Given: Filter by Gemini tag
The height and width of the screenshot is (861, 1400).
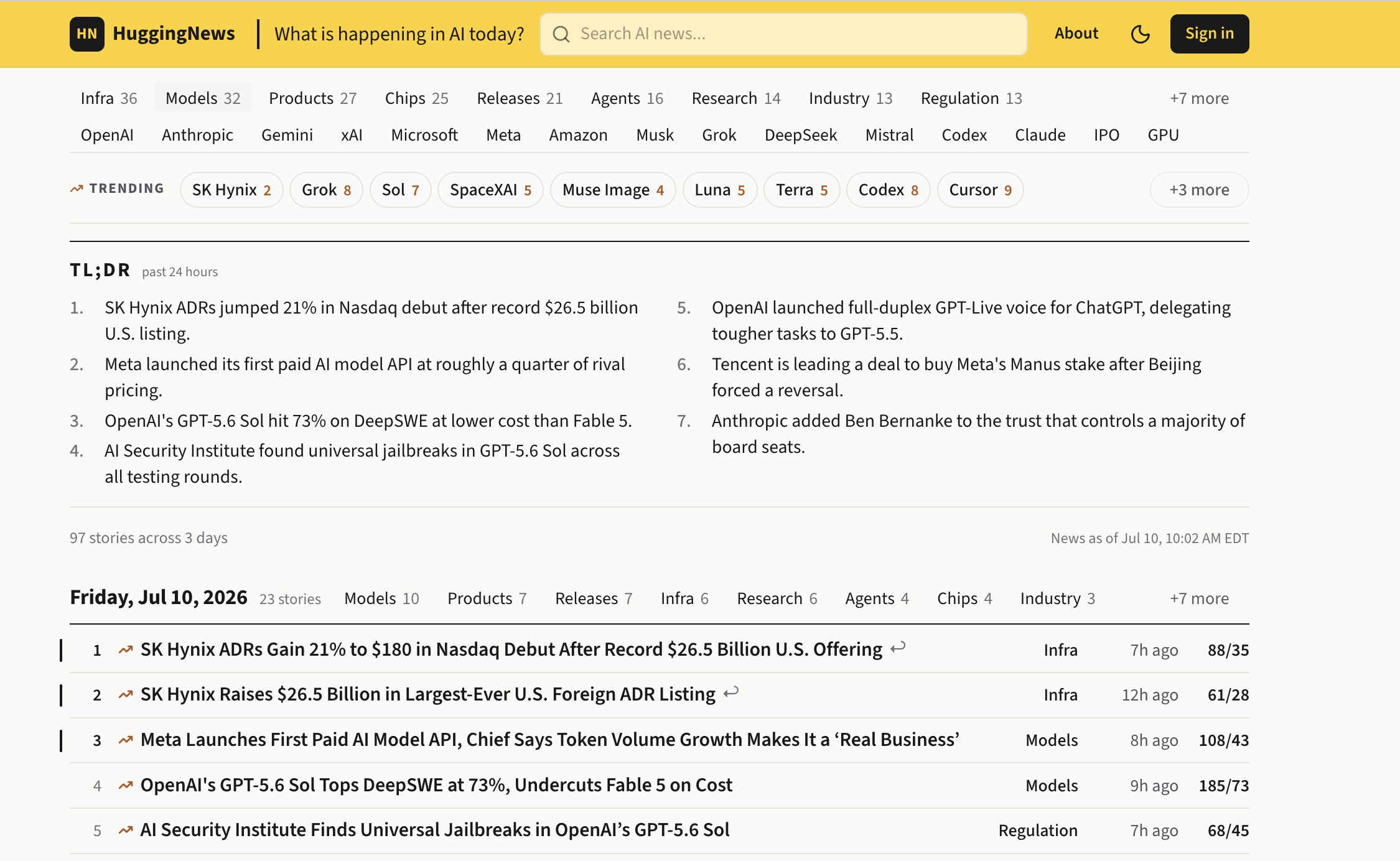Looking at the screenshot, I should coord(287,135).
